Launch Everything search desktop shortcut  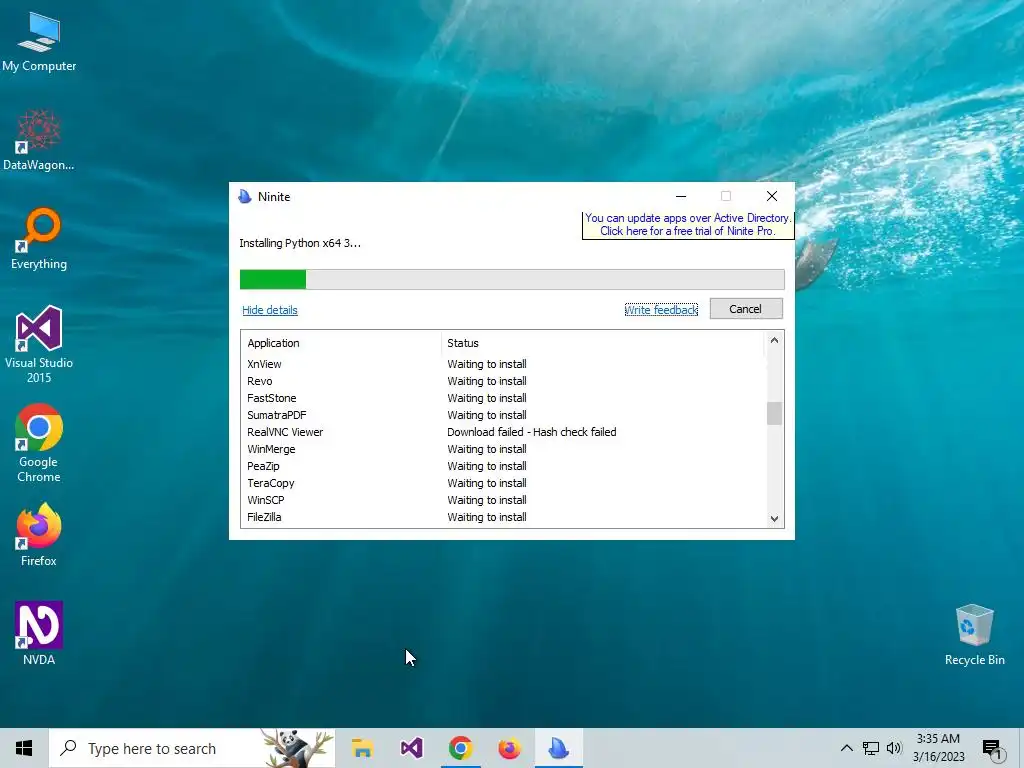pos(39,239)
